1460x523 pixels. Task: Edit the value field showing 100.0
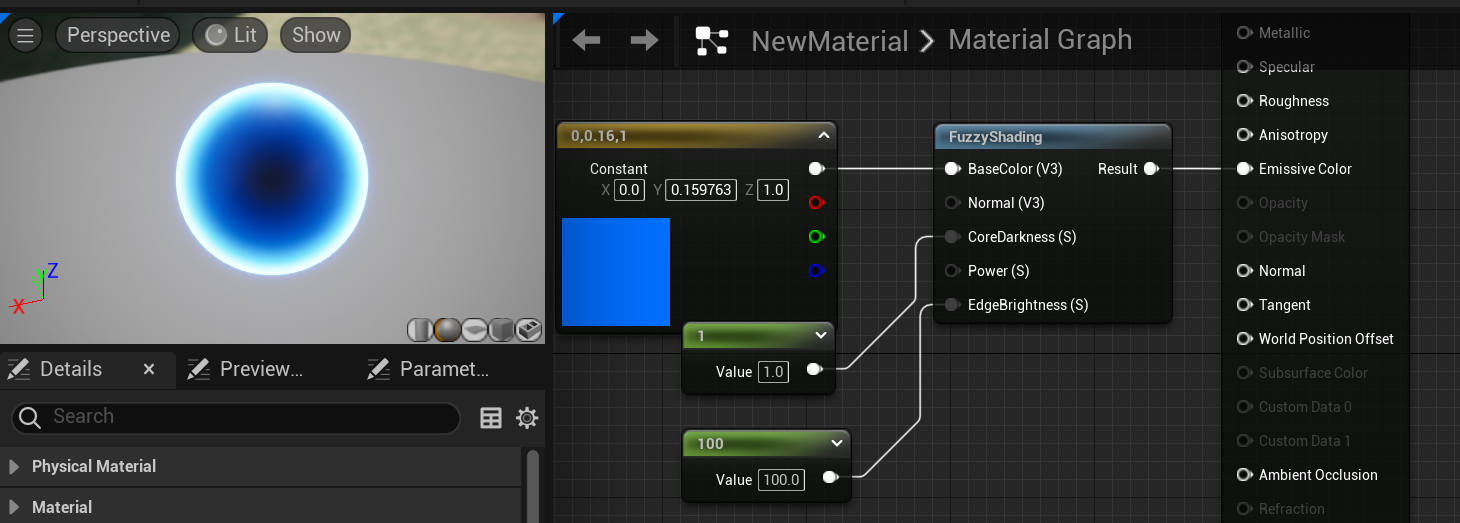[781, 480]
